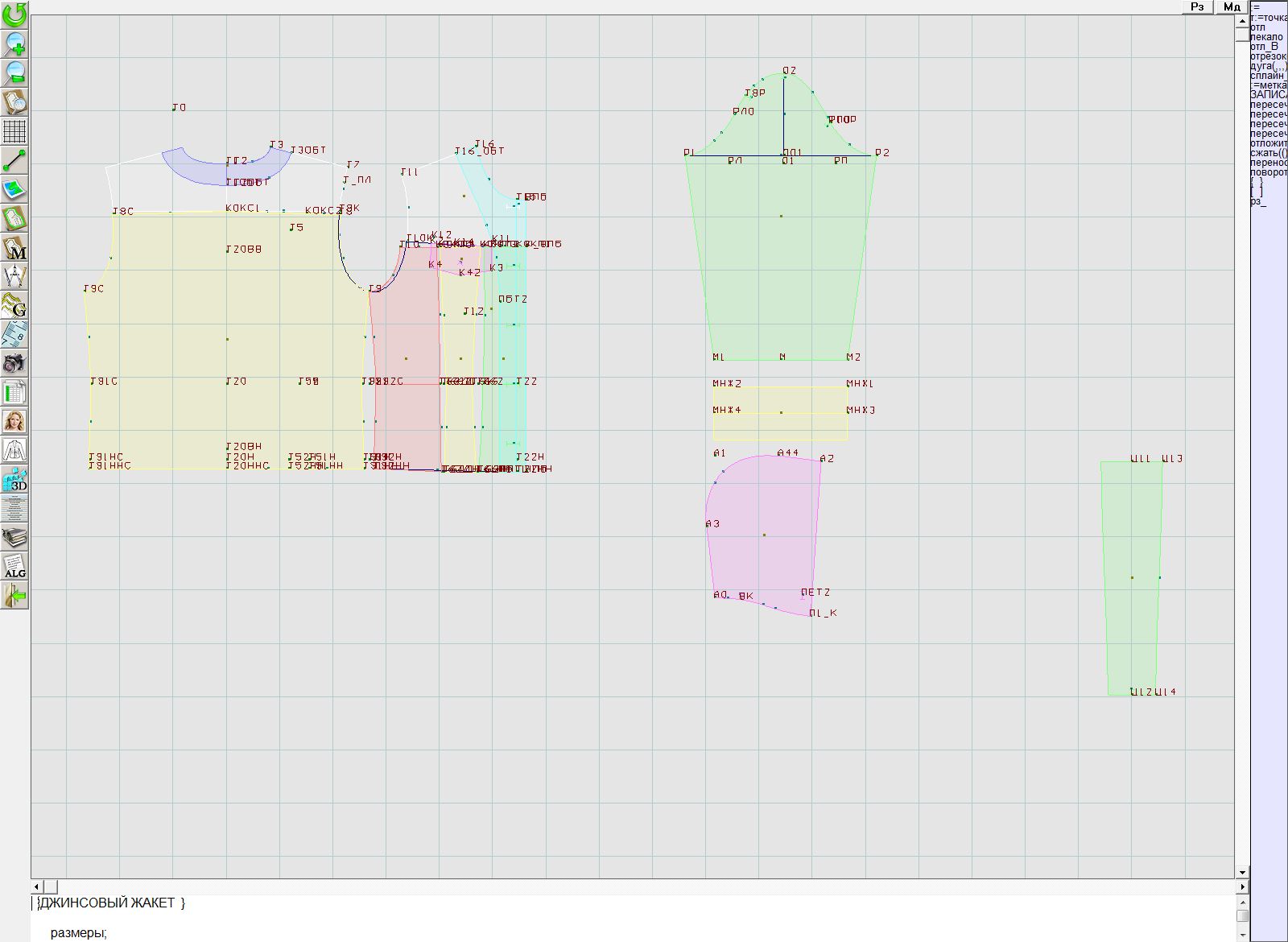Screen dimensions: 1288x942
Task: Click the horizontal scrollbar left arrow
Action: 38,886
